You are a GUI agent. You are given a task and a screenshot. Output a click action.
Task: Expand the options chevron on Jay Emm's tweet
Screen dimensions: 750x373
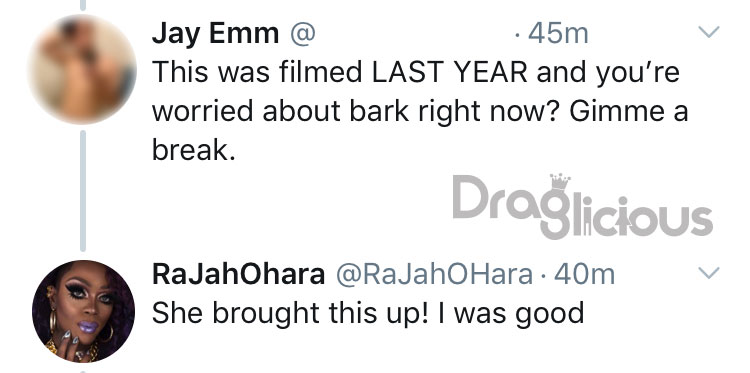click(708, 32)
